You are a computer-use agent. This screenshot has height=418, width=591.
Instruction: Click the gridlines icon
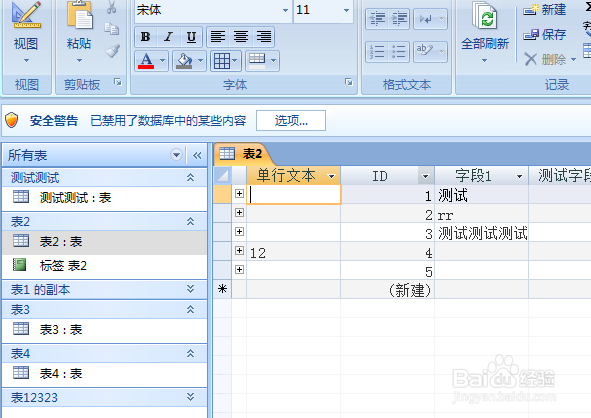click(222, 61)
